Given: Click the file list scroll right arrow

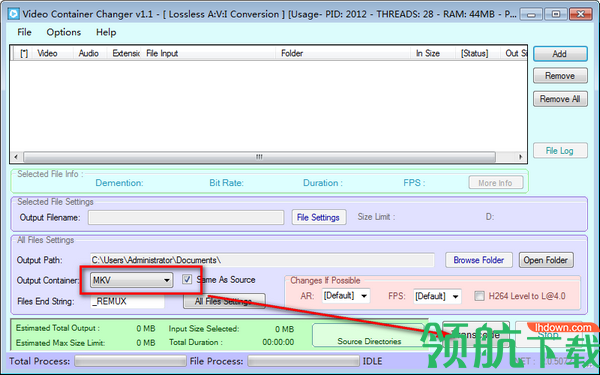Looking at the screenshot, I should click(x=520, y=157).
